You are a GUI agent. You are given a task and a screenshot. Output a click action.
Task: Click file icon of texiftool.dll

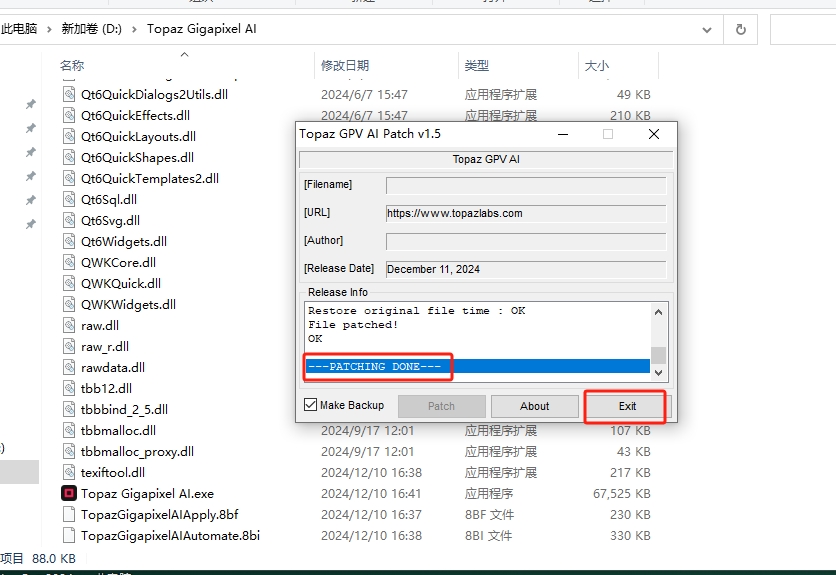pyautogui.click(x=69, y=473)
